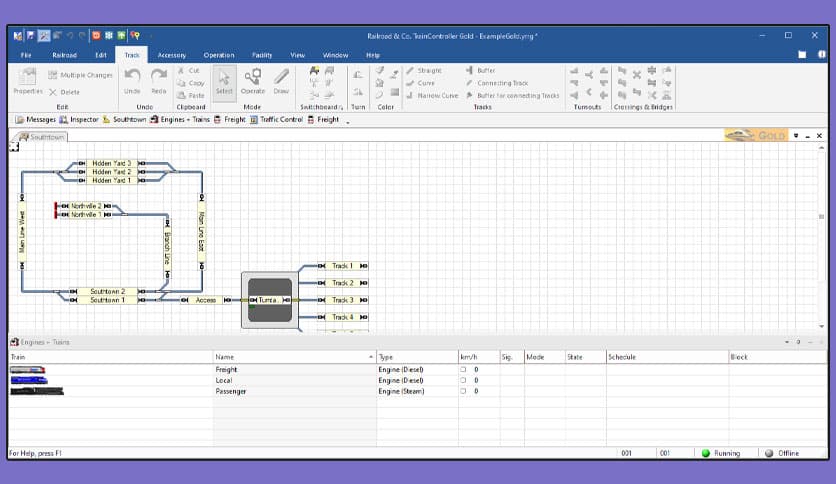The height and width of the screenshot is (484, 836).
Task: Expand the window bar overflow arrow
Action: pos(348,122)
